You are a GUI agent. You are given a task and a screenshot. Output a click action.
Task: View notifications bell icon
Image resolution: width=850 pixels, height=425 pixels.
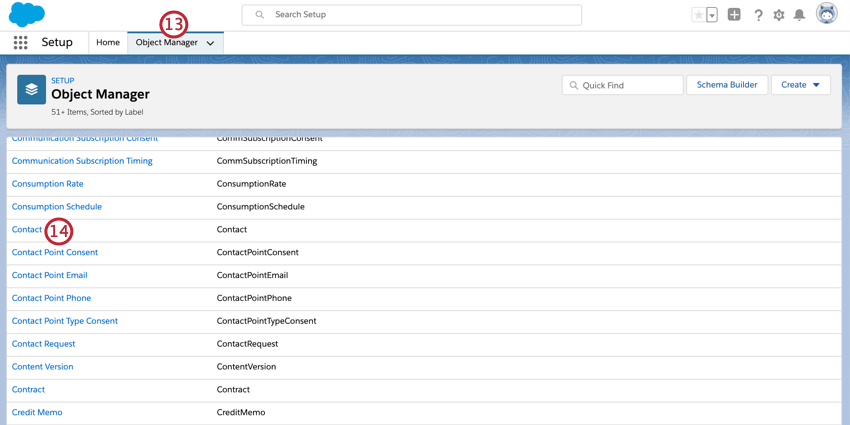799,15
